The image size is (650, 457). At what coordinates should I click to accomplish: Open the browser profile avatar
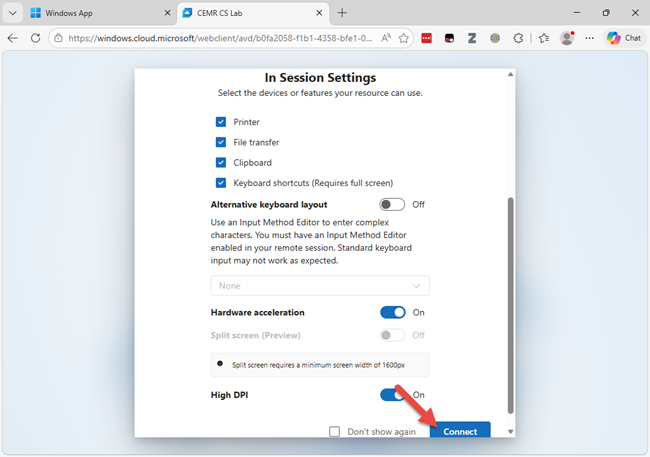pyautogui.click(x=567, y=38)
